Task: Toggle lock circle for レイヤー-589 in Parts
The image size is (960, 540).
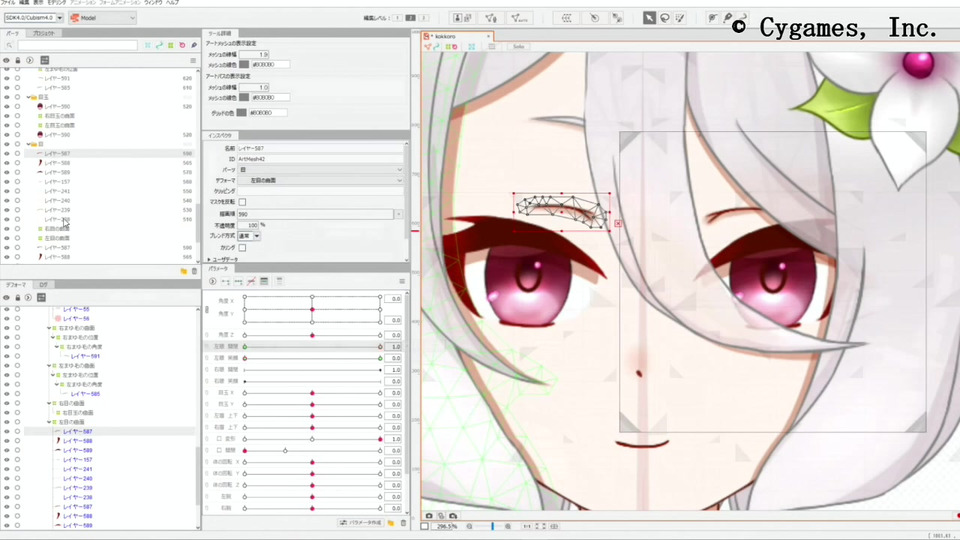Action: 18,173
